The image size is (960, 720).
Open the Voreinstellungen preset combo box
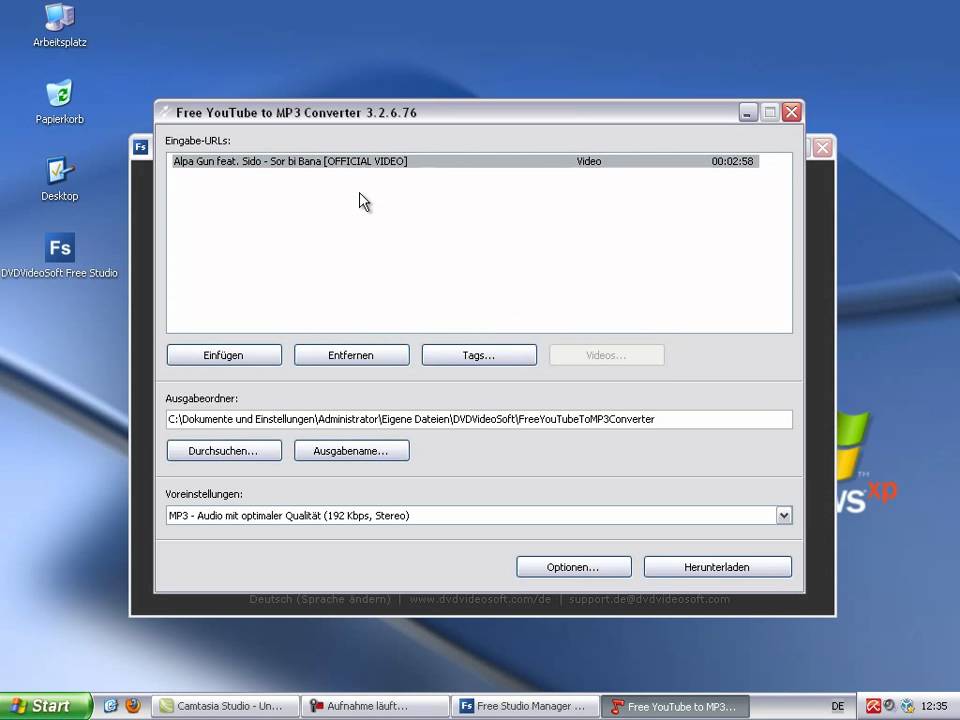[x=479, y=516]
